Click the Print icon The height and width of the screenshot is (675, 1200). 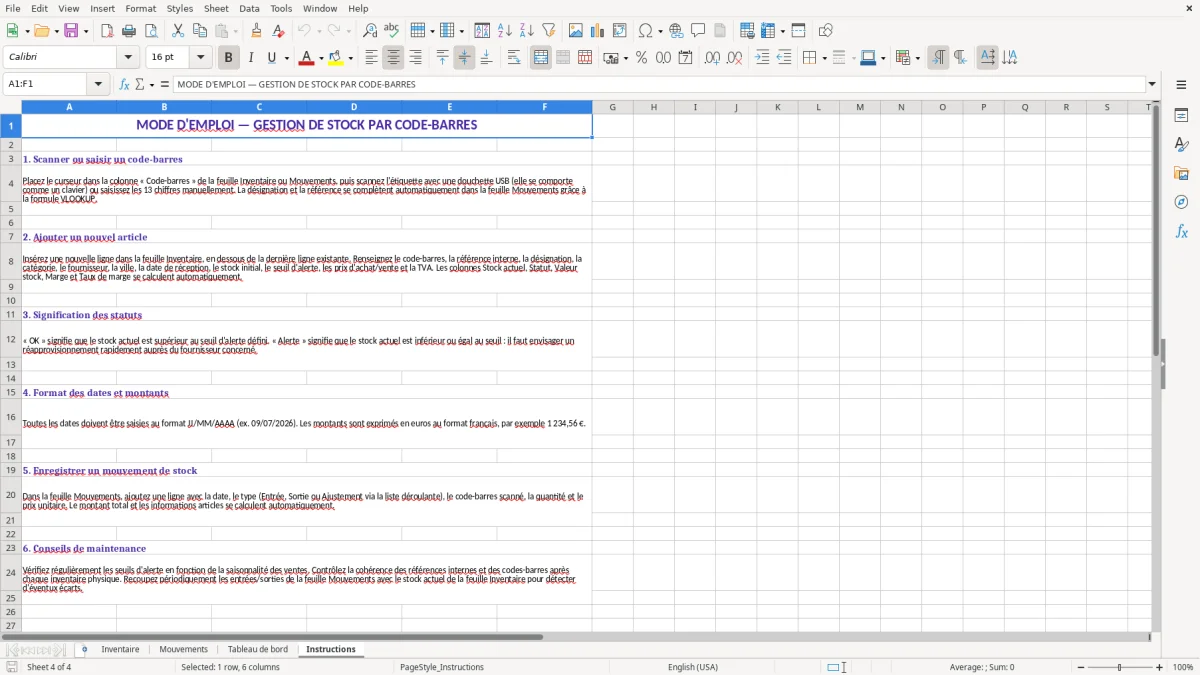point(129,31)
